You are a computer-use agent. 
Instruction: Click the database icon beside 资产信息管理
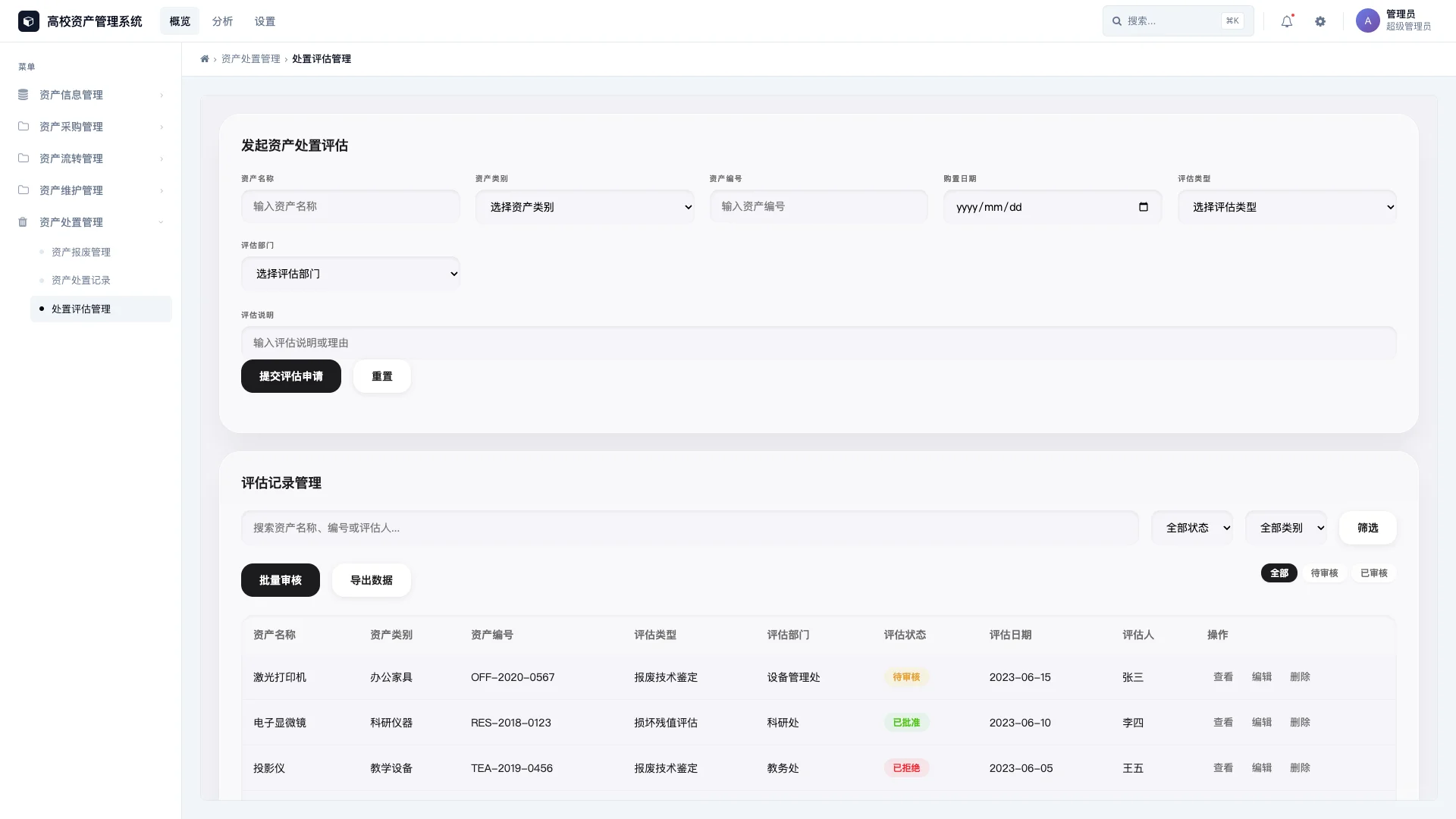point(24,94)
